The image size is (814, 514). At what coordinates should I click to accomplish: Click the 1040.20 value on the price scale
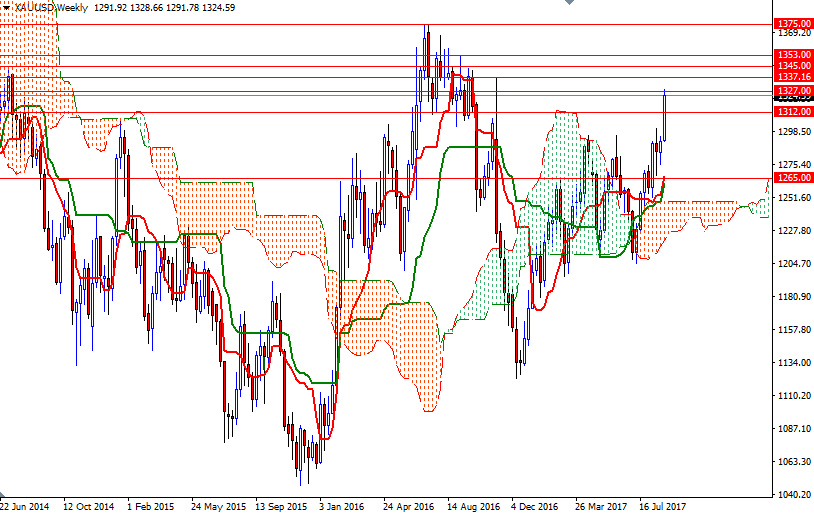point(792,494)
